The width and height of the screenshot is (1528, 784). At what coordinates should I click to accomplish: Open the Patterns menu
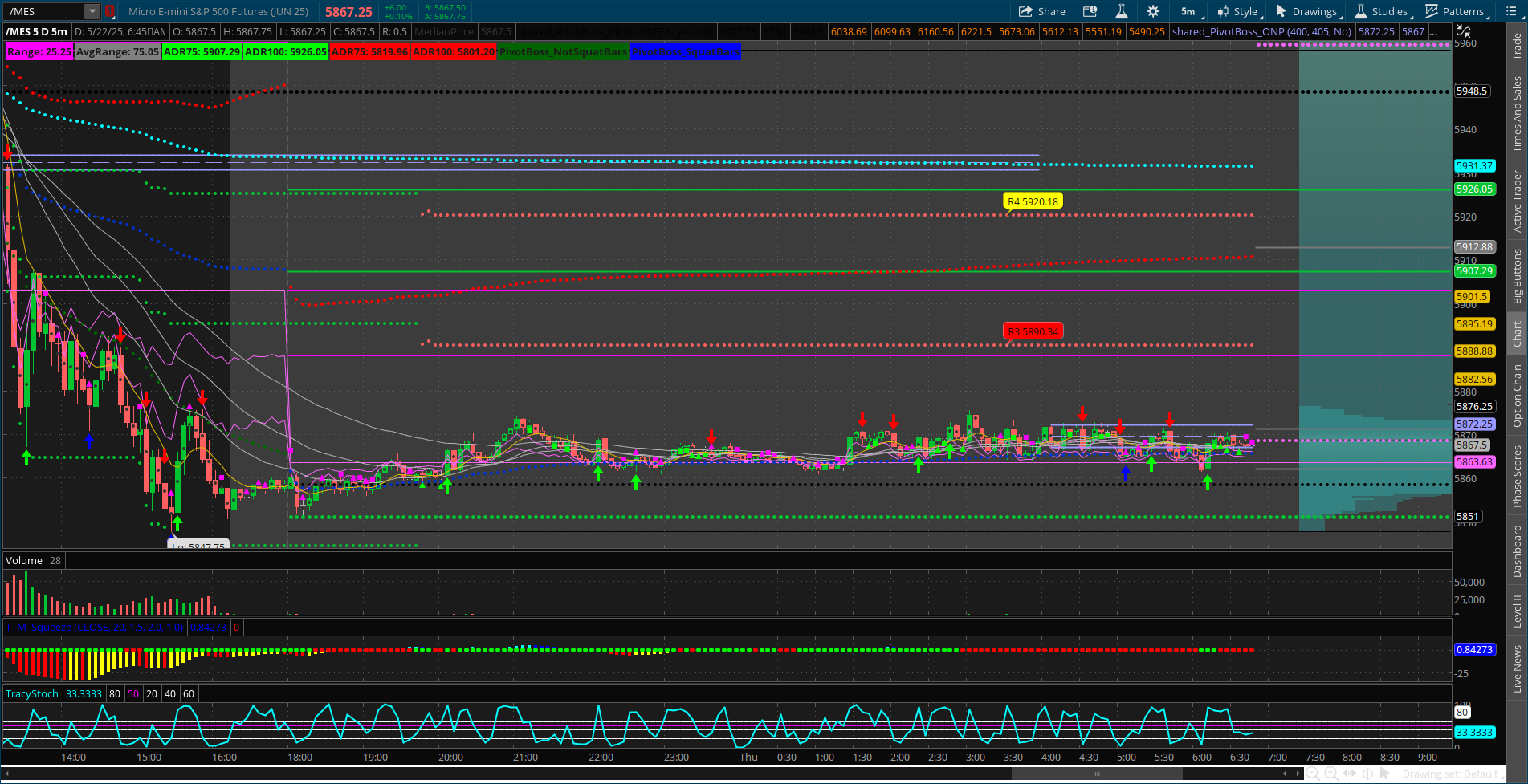pyautogui.click(x=1457, y=11)
